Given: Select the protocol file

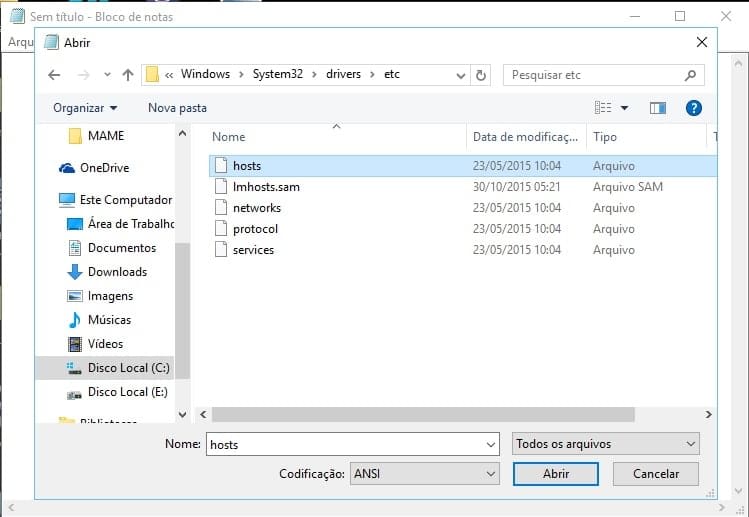Looking at the screenshot, I should coord(462,229).
